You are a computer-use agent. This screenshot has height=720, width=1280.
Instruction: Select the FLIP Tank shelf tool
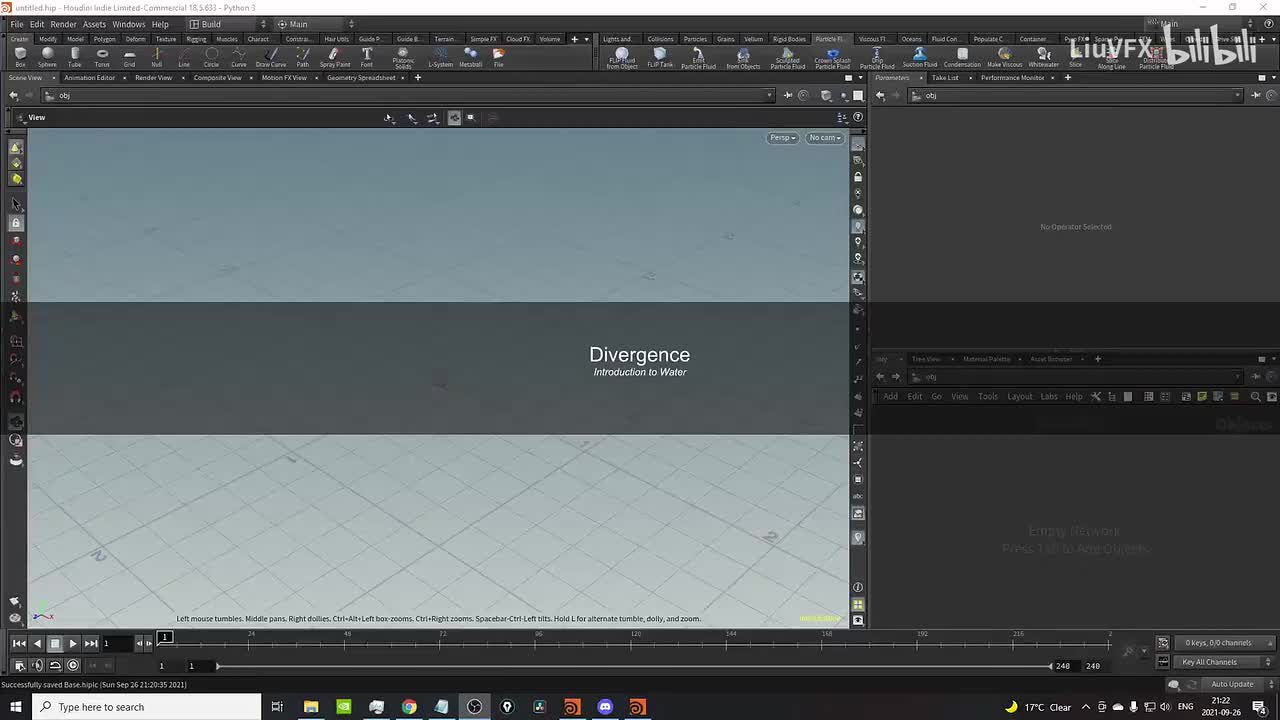coord(660,57)
